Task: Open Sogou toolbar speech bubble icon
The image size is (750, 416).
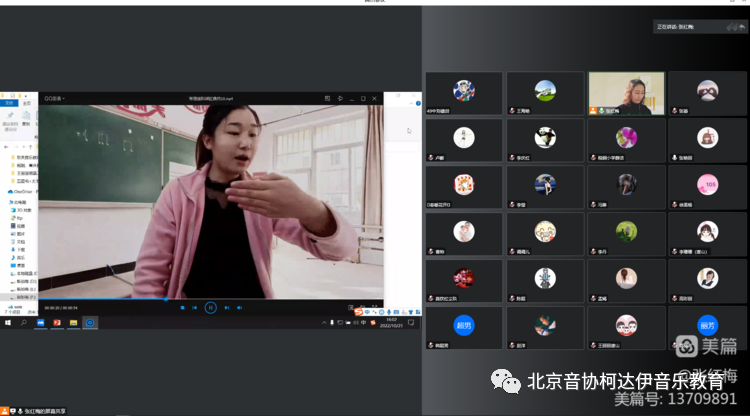Action: [367, 312]
